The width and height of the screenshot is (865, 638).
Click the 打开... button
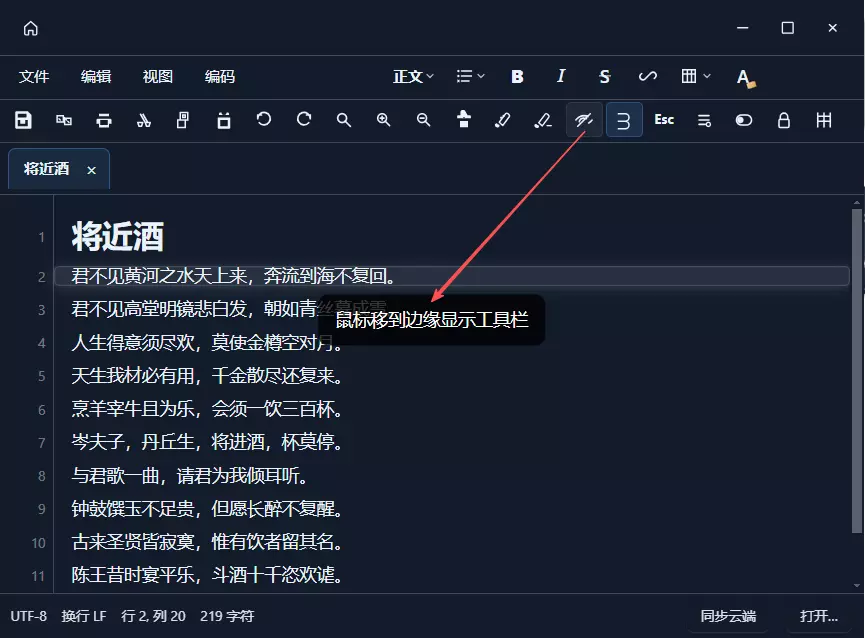819,616
